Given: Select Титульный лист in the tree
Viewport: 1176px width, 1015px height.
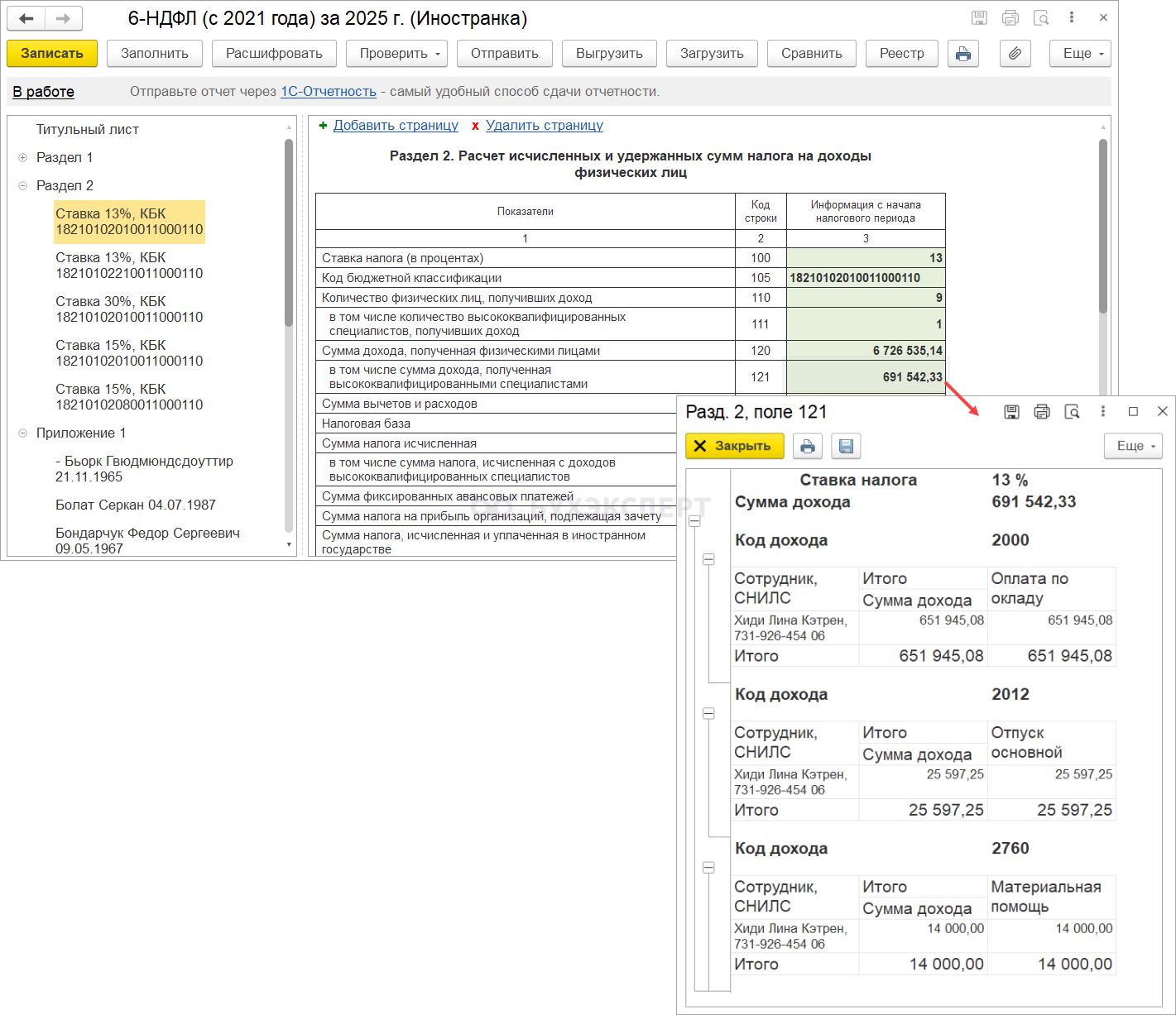Looking at the screenshot, I should [x=87, y=130].
